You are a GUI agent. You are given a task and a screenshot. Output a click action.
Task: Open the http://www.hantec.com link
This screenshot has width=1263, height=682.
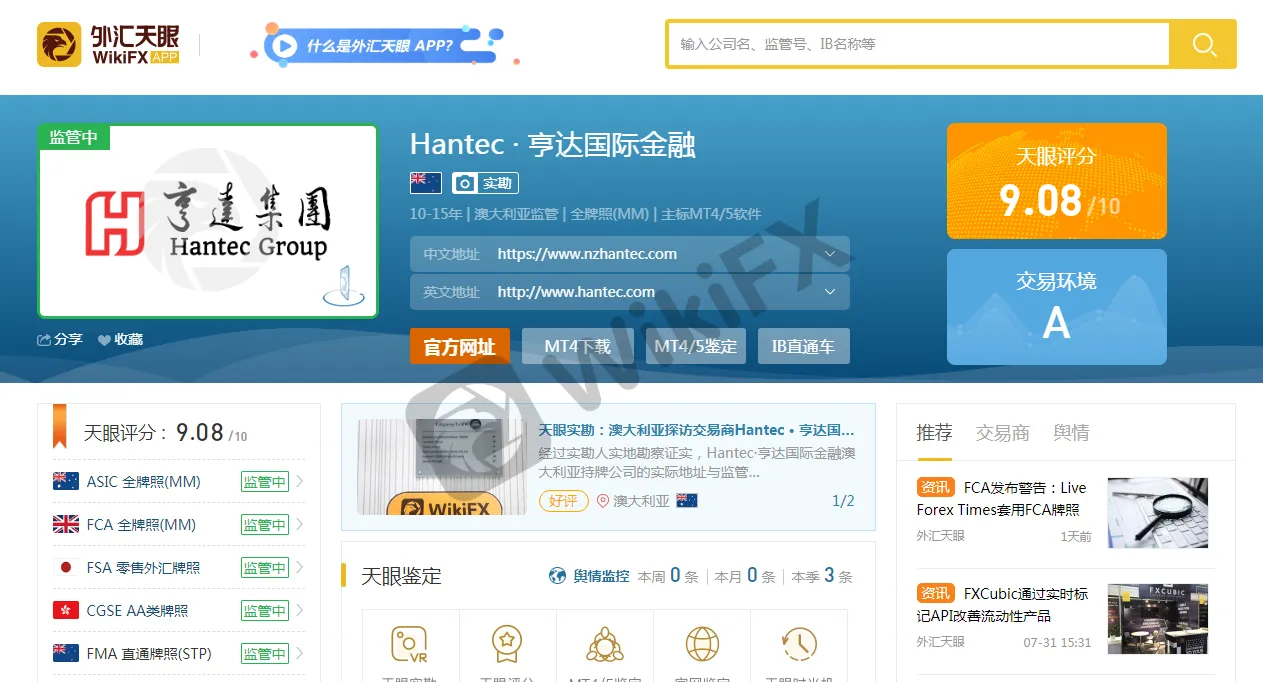(x=576, y=292)
